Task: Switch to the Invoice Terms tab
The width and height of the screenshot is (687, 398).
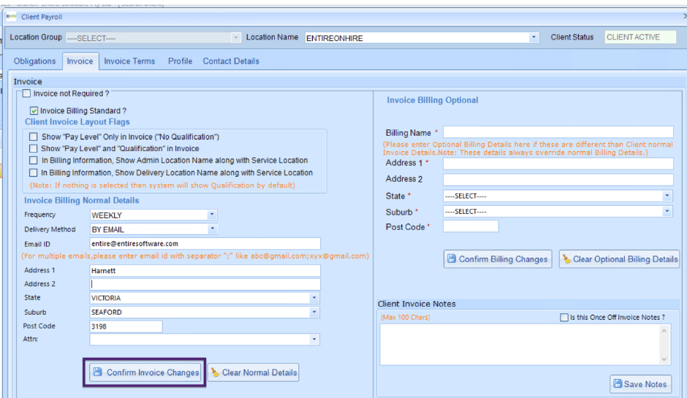Action: click(129, 61)
